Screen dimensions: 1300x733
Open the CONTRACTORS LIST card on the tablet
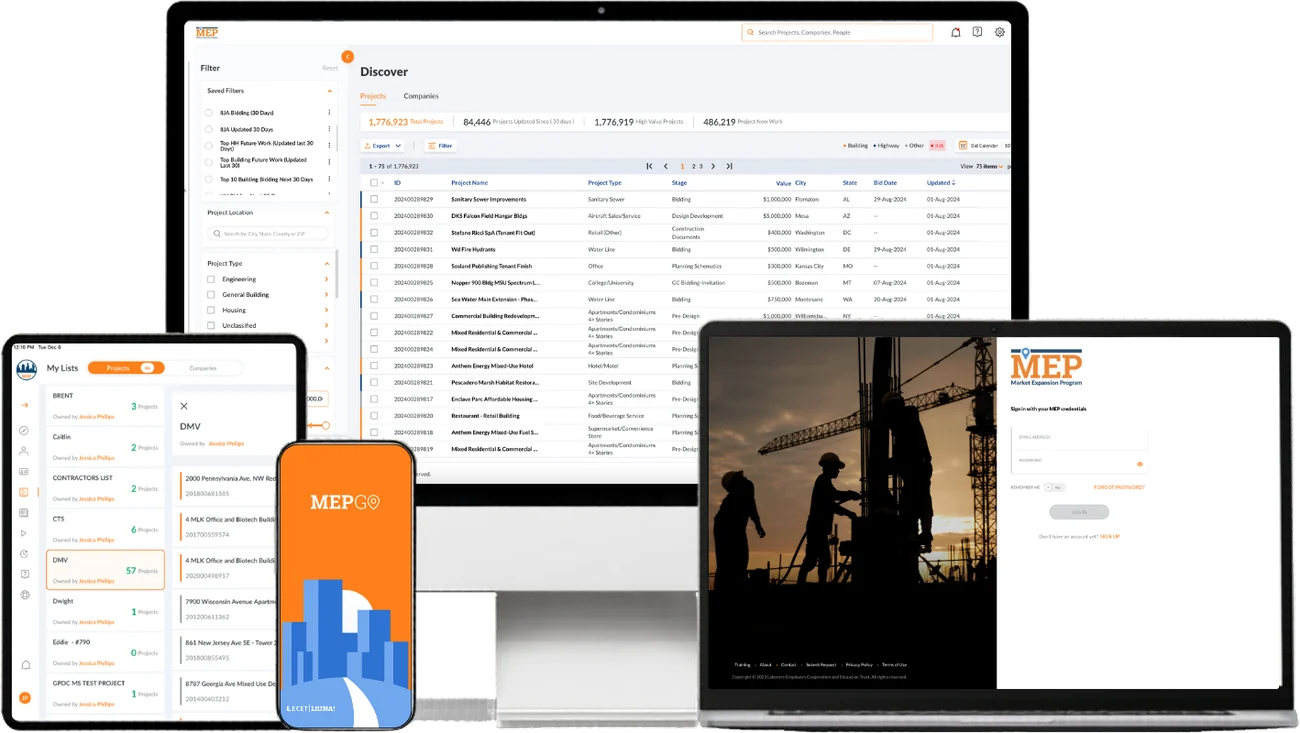(105, 487)
